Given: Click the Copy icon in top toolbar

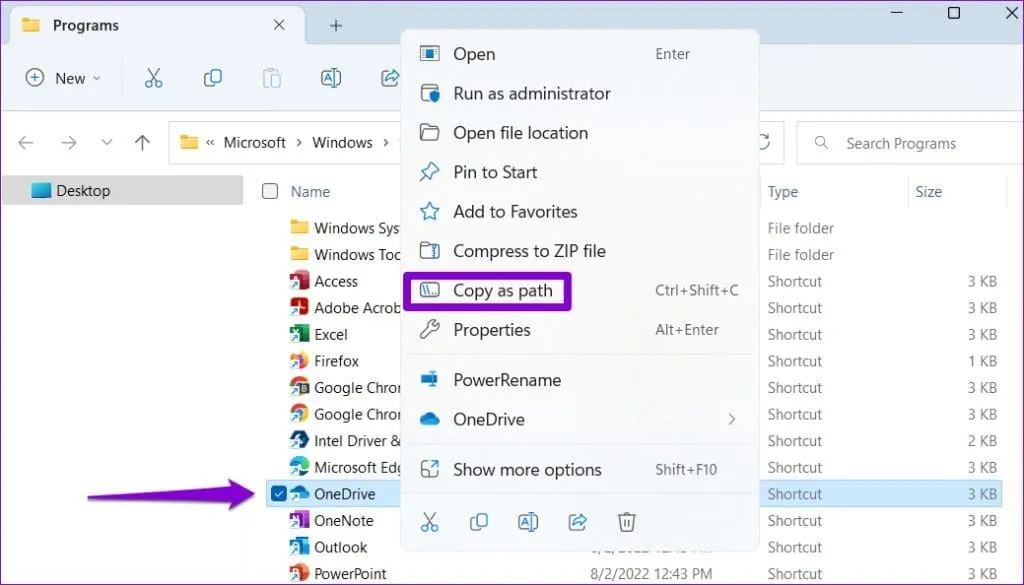Looking at the screenshot, I should click(x=212, y=78).
